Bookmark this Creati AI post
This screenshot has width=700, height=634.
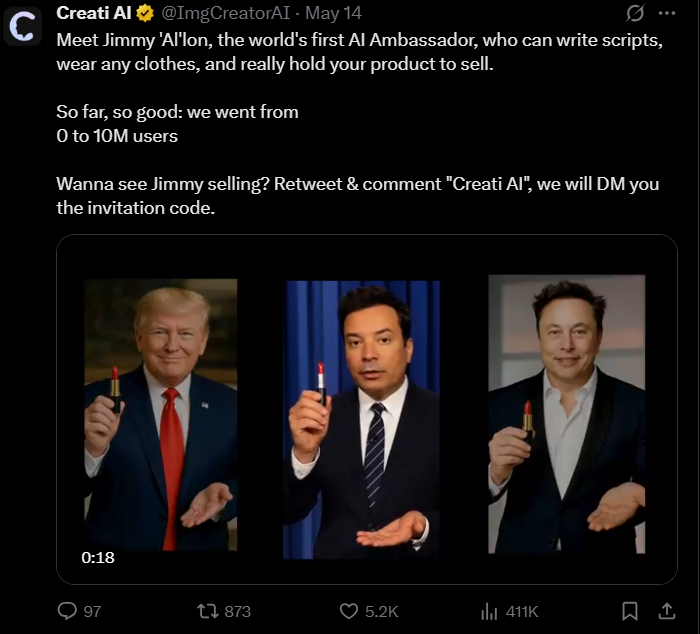click(x=630, y=610)
